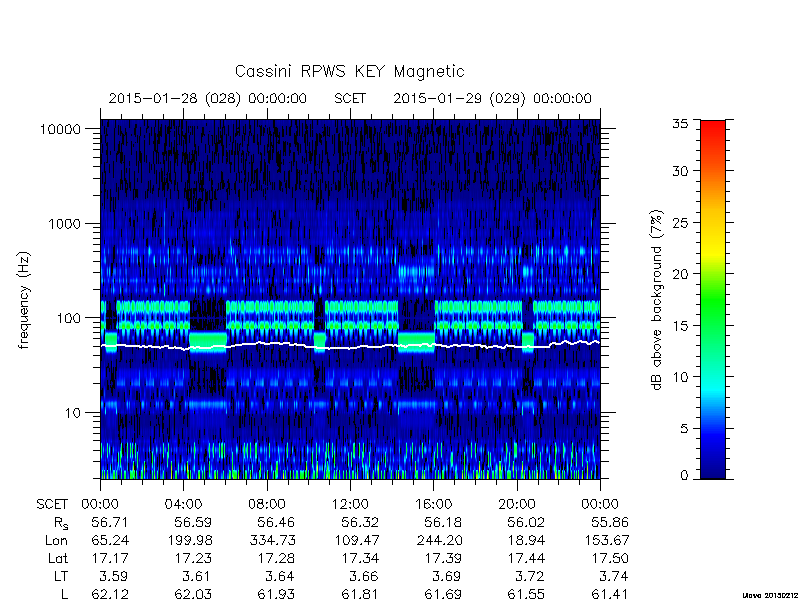Screen dimensions: 800x600
Task: Select the Lon value 18.94
Action: (527, 540)
